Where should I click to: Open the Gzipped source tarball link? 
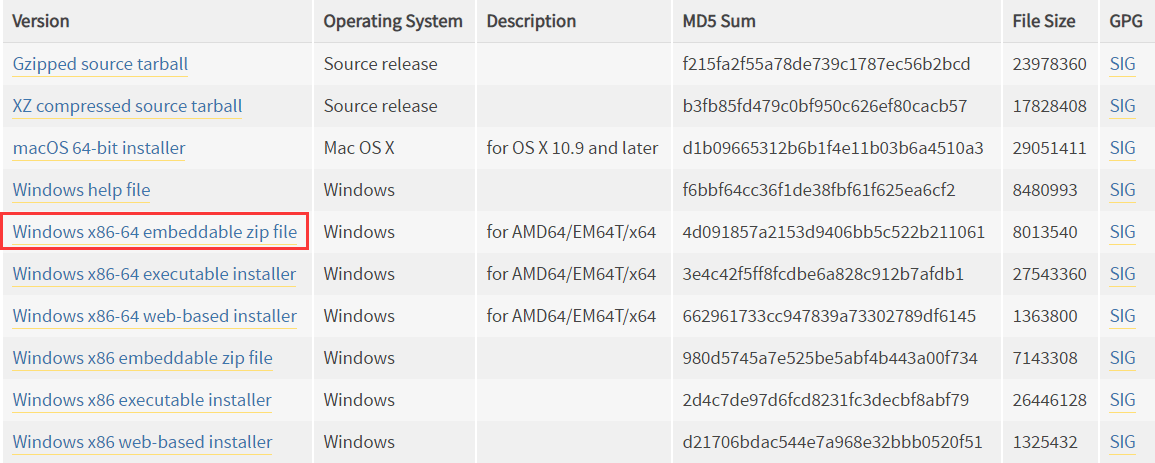click(100, 64)
